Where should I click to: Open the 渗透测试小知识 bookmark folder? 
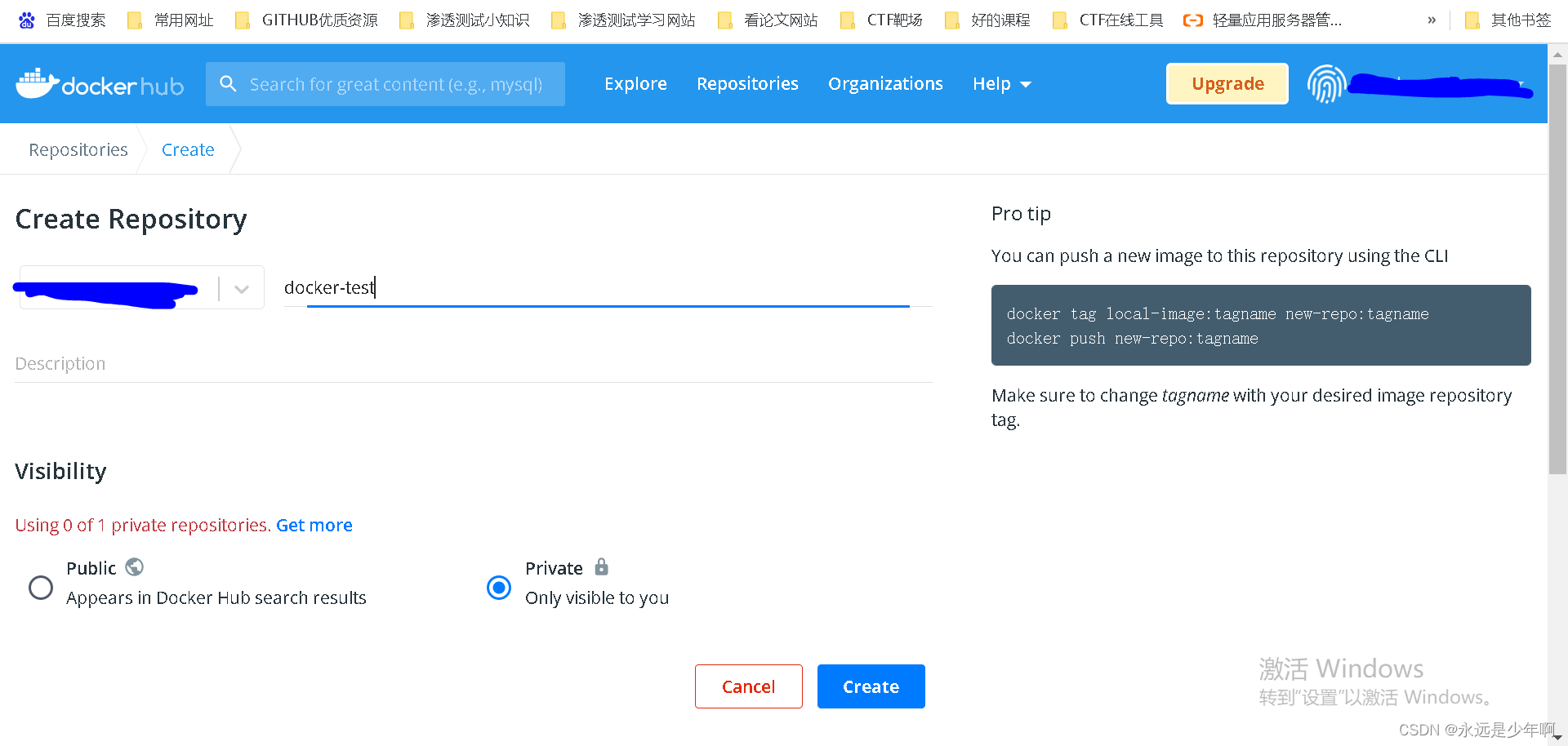click(464, 20)
